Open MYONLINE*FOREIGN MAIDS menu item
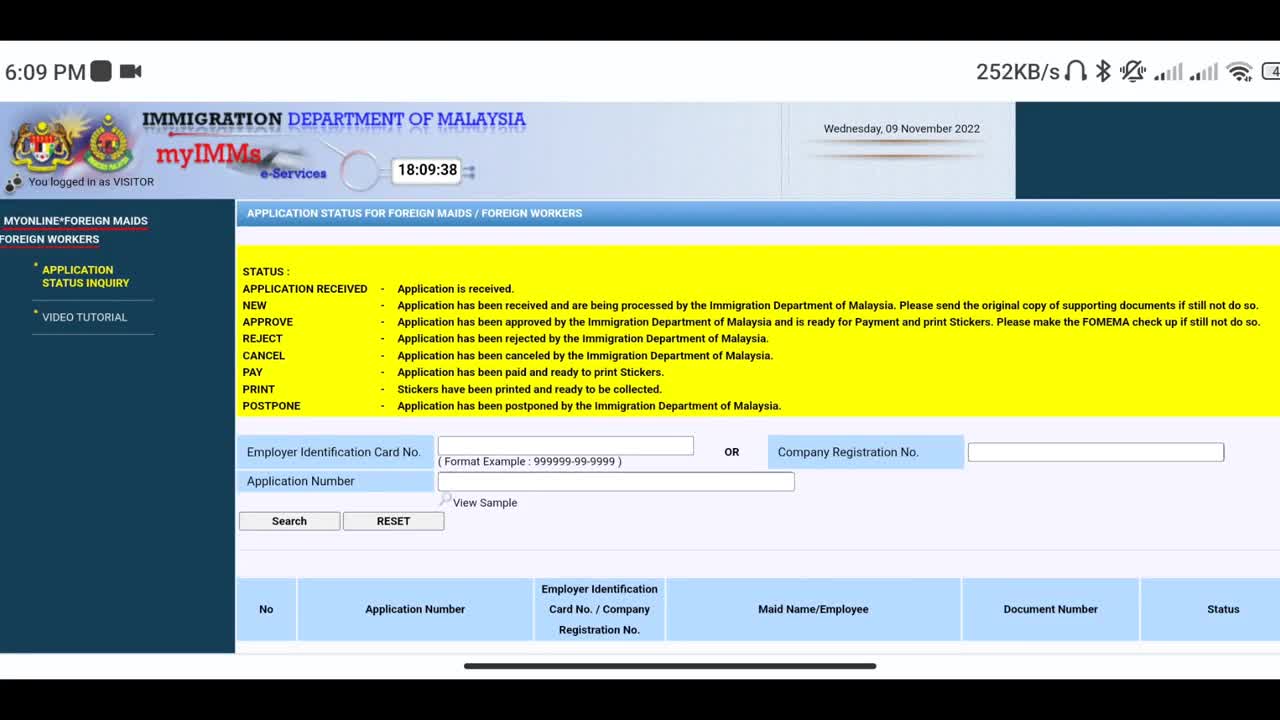 pos(75,221)
